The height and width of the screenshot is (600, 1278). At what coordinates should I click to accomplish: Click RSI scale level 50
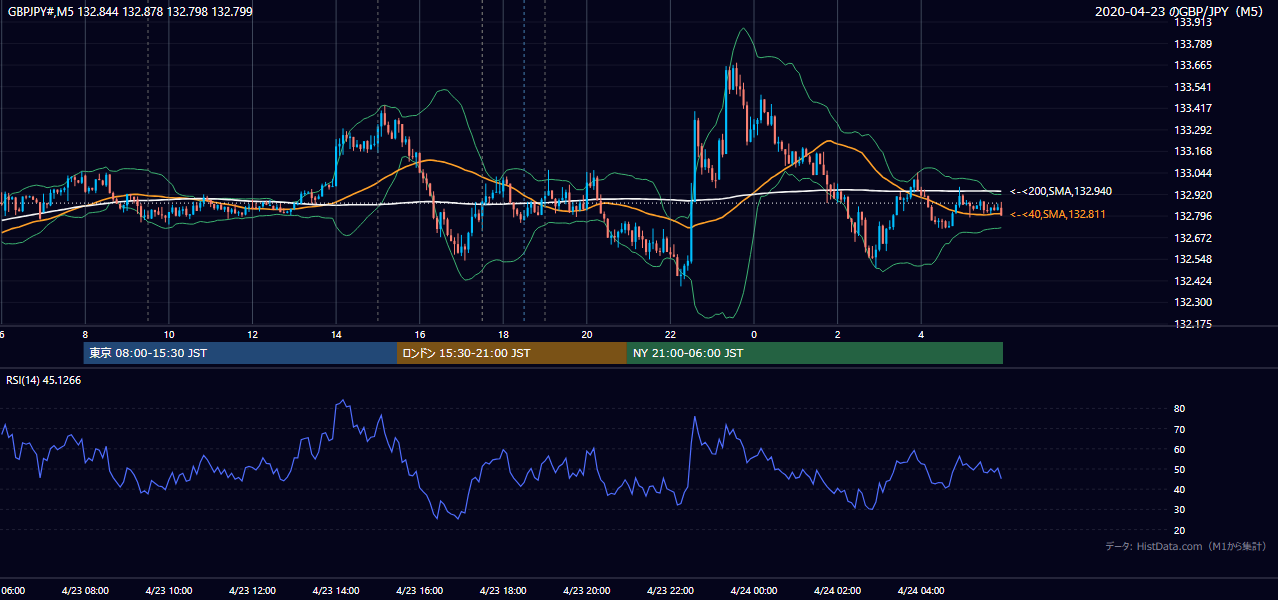coord(1180,469)
